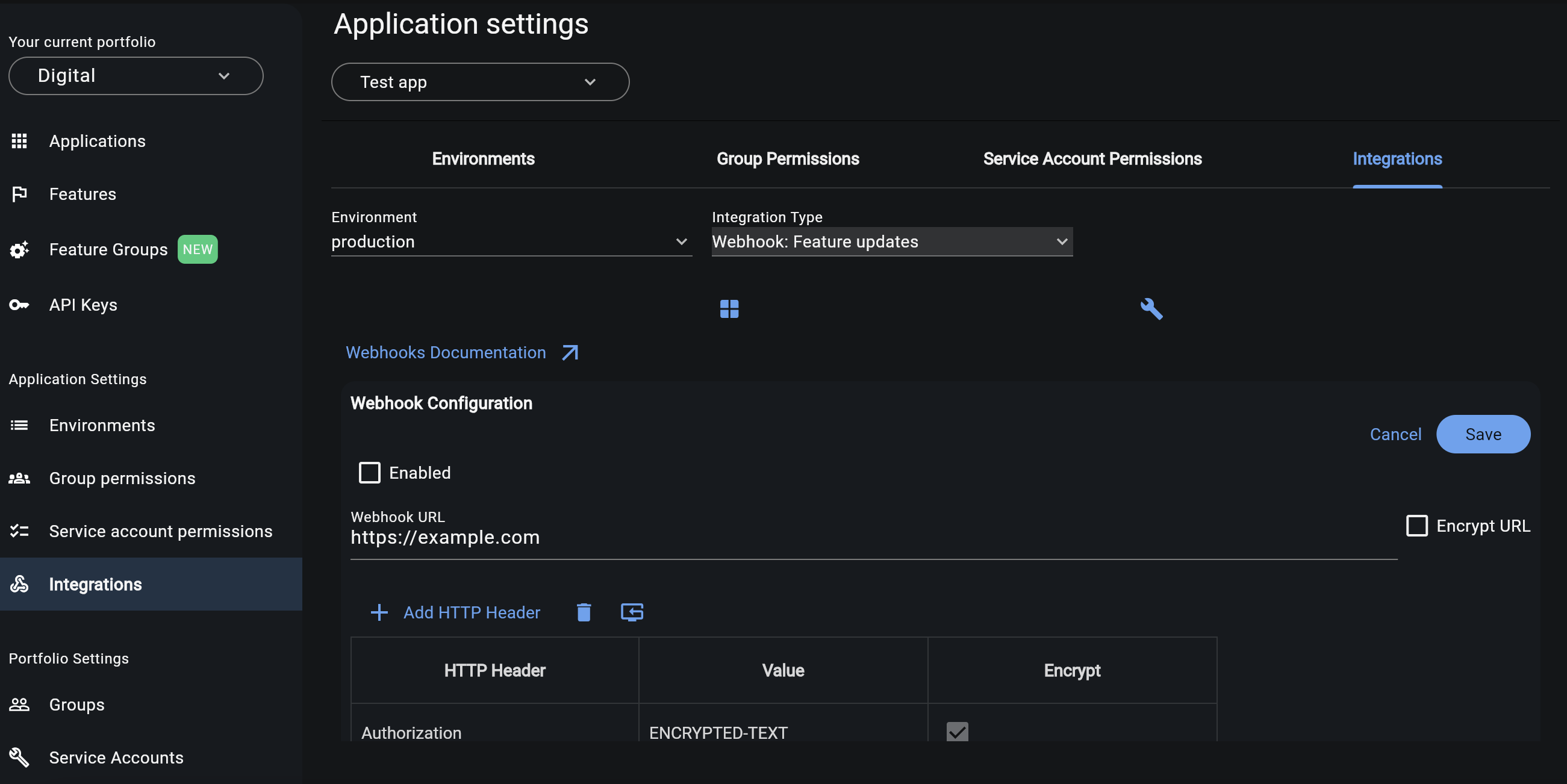The width and height of the screenshot is (1567, 784).
Task: Open the Webhooks Documentation link
Action: click(x=446, y=352)
